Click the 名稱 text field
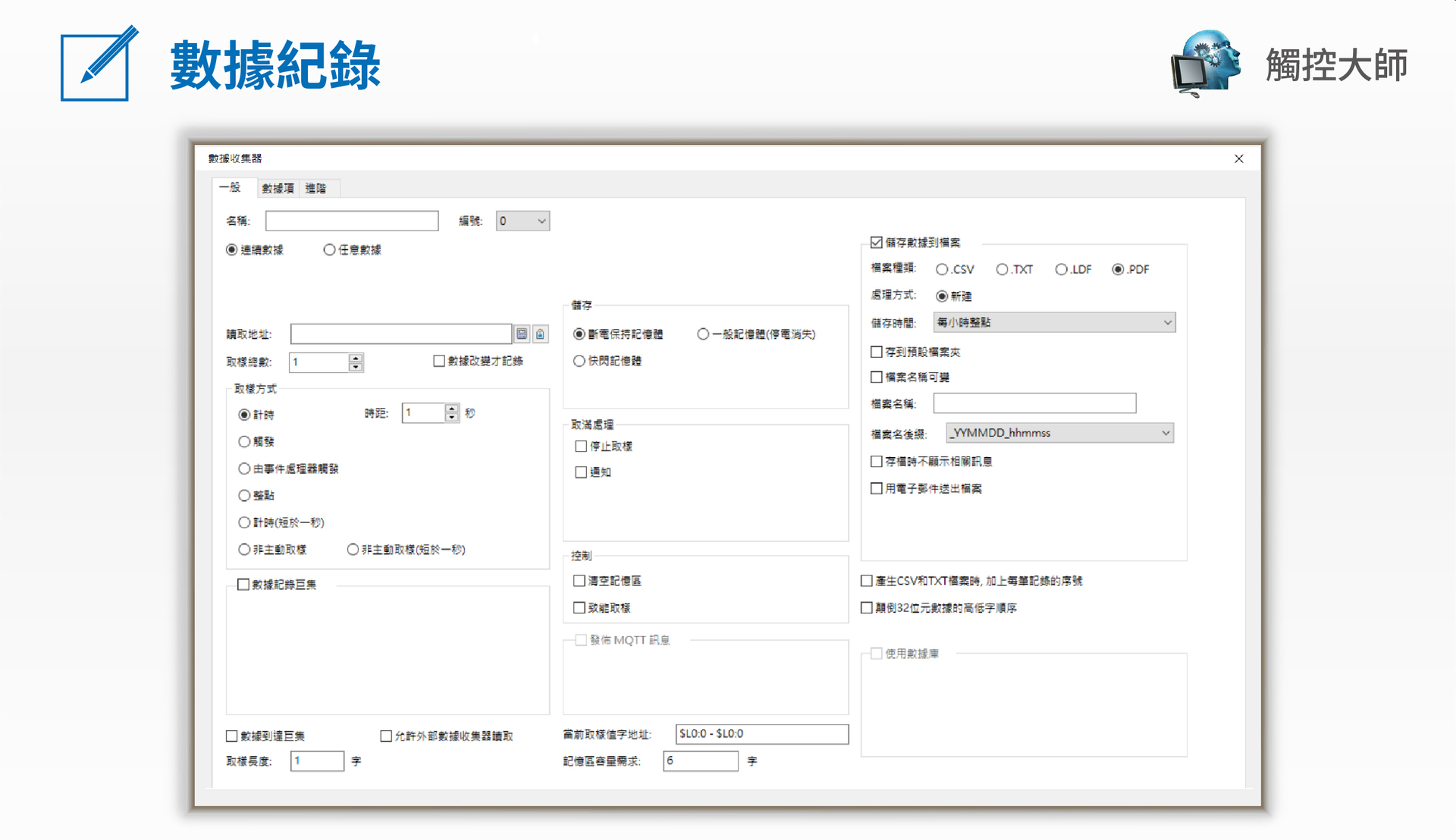 [x=352, y=221]
